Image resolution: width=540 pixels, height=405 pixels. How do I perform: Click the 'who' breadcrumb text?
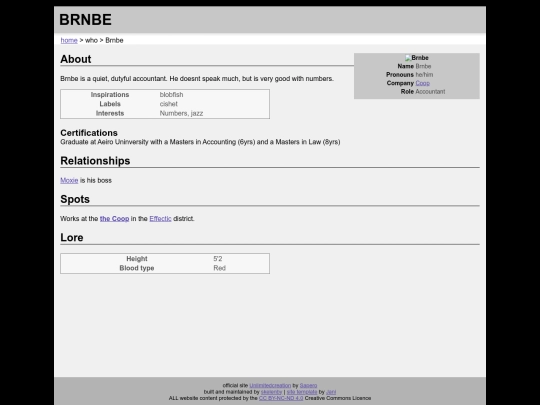[x=91, y=40]
